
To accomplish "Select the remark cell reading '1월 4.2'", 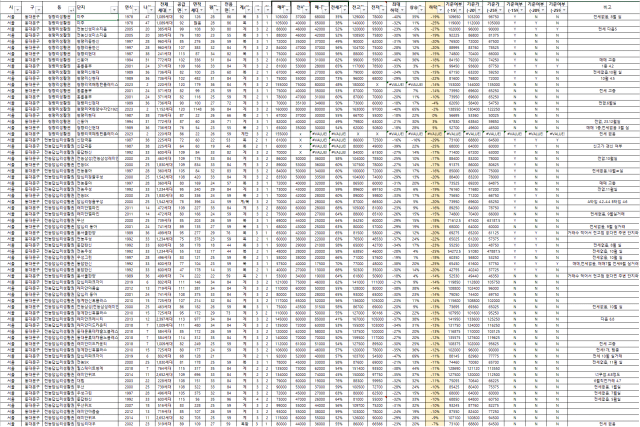I will point(604,66).
